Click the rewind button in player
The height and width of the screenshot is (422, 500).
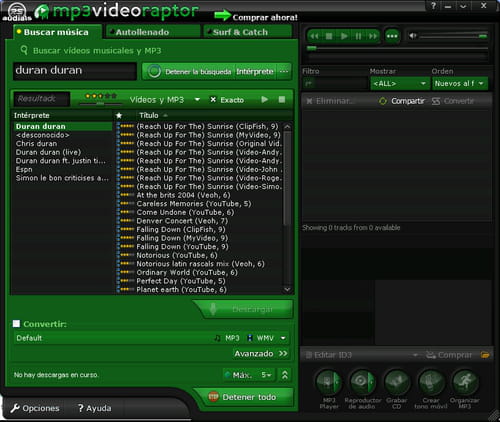coord(314,36)
